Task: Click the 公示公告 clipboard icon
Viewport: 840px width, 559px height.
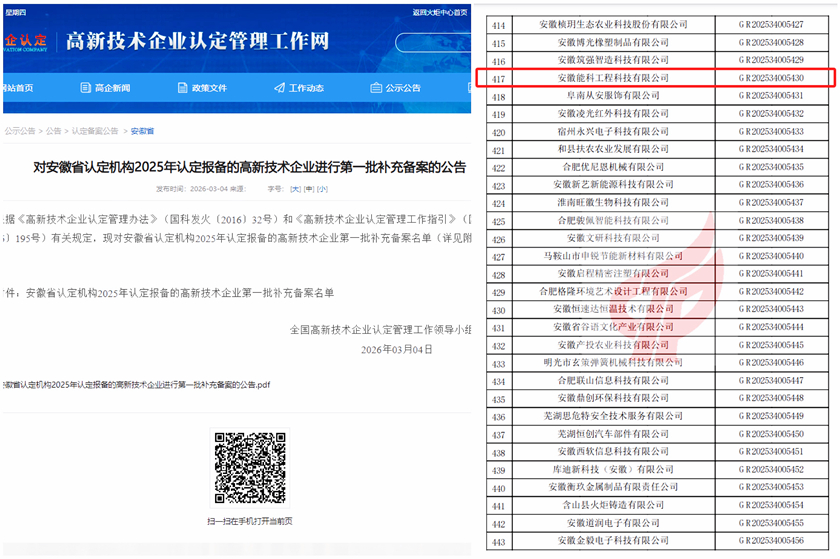Action: pos(376,88)
